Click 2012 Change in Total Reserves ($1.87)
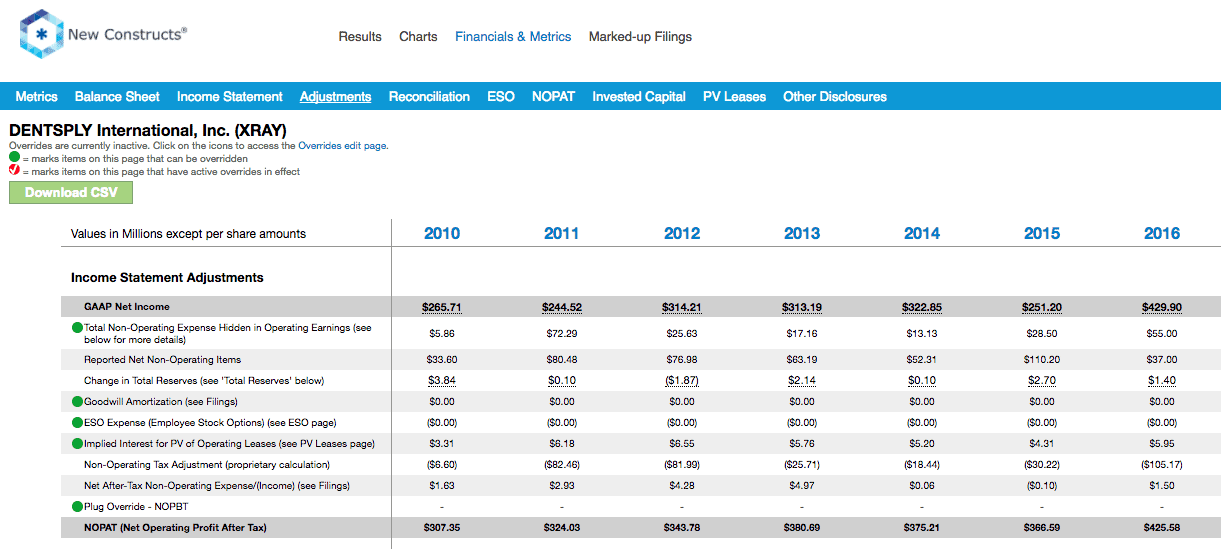The height and width of the screenshot is (549, 1221). (682, 381)
